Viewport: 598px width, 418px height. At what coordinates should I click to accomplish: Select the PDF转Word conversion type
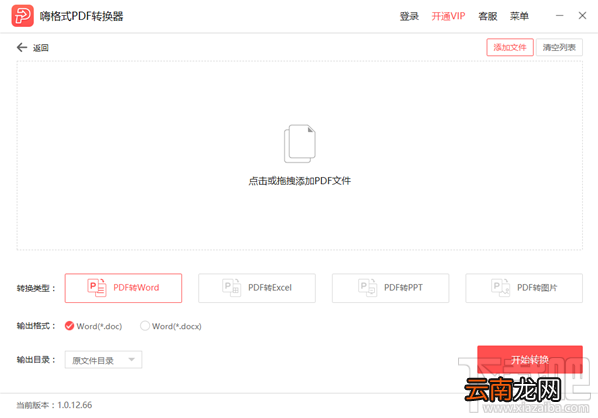[123, 288]
